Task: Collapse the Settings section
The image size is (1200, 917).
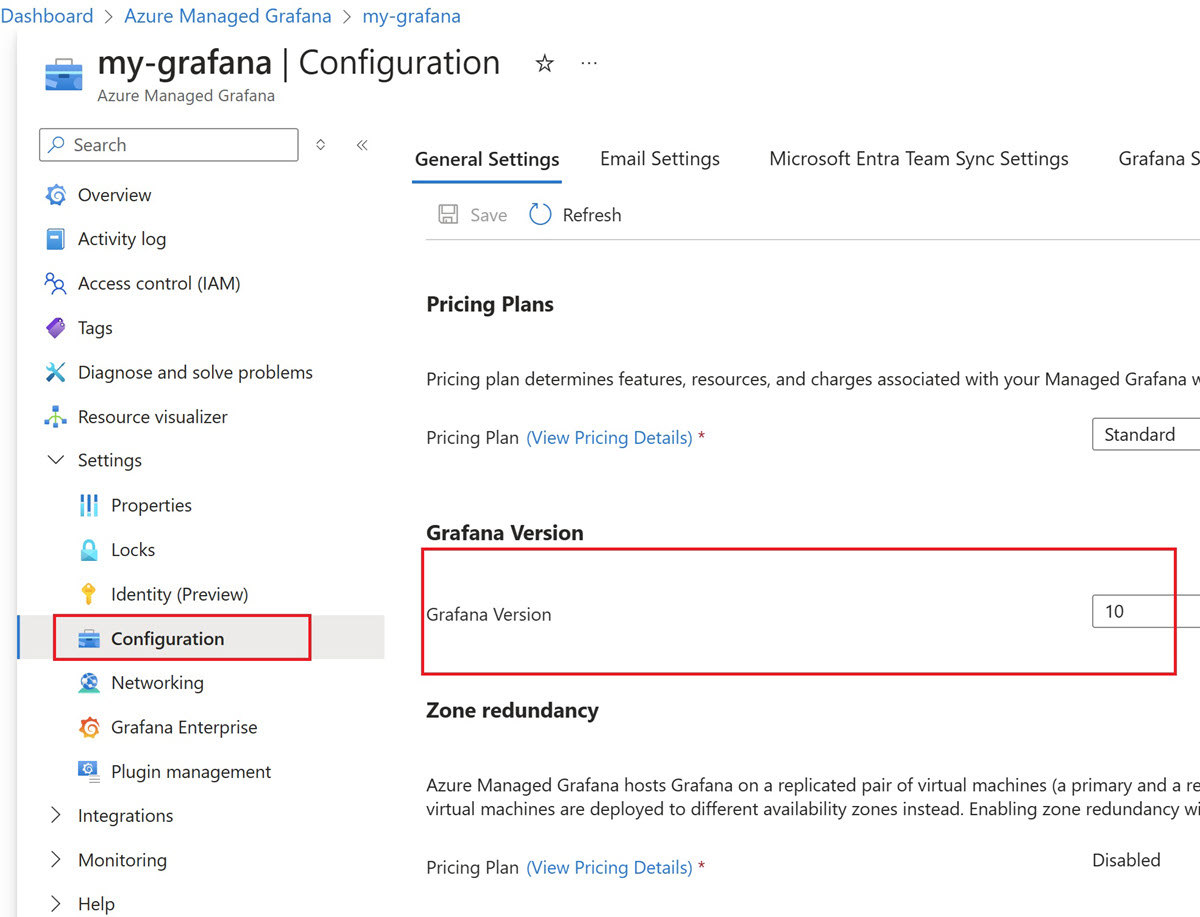Action: [56, 461]
